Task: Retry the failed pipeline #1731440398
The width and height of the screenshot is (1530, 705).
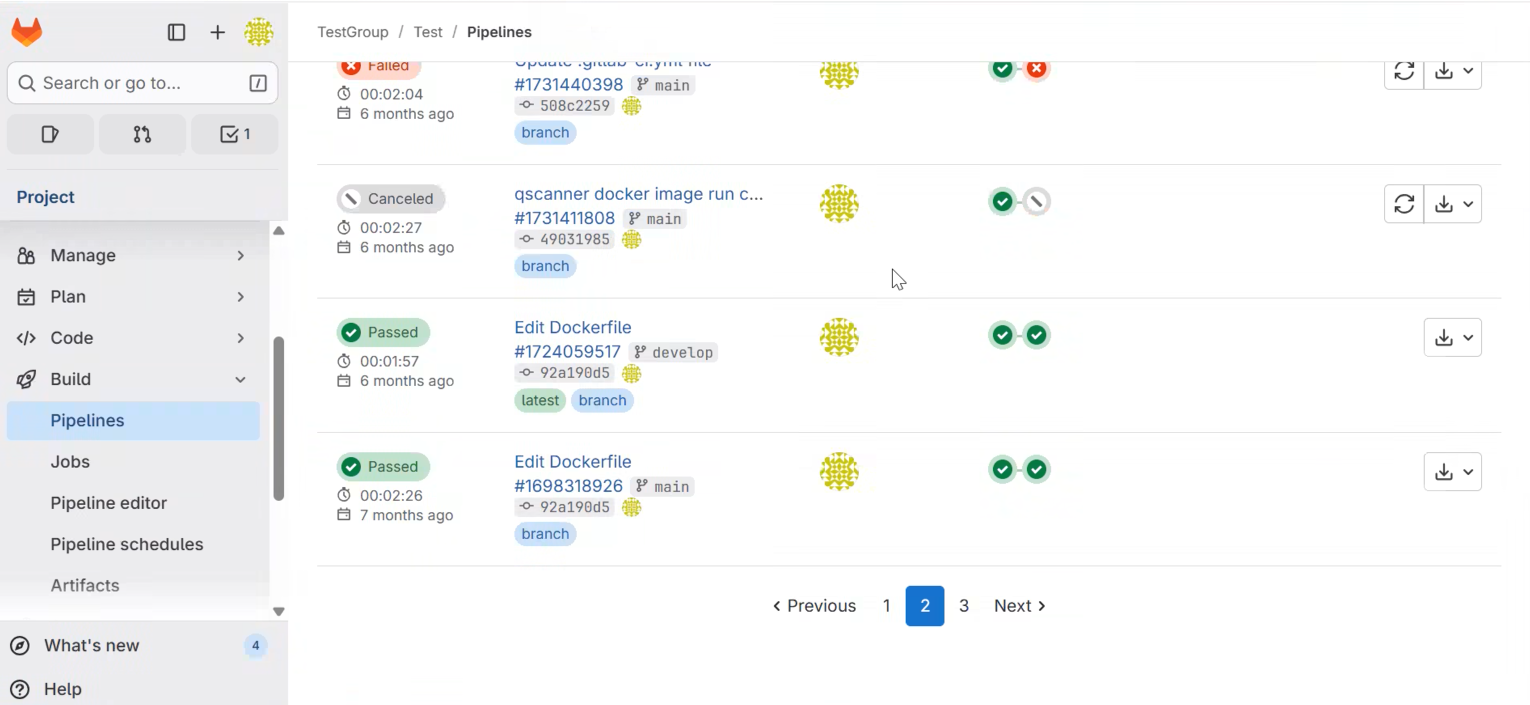Action: (x=1404, y=72)
